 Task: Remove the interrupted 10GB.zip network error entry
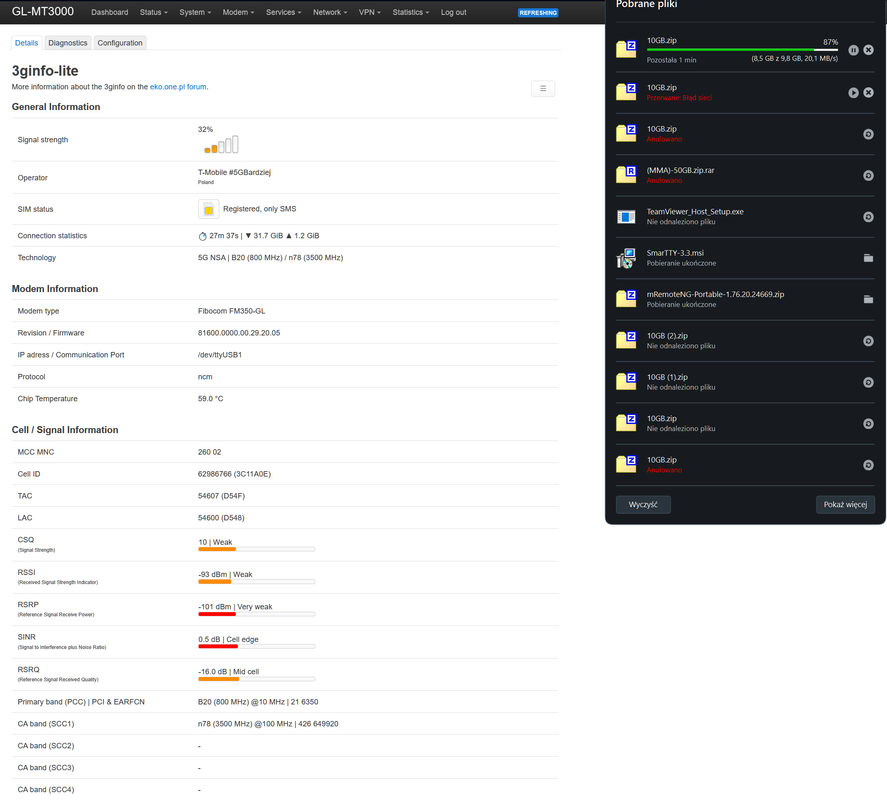coord(868,93)
